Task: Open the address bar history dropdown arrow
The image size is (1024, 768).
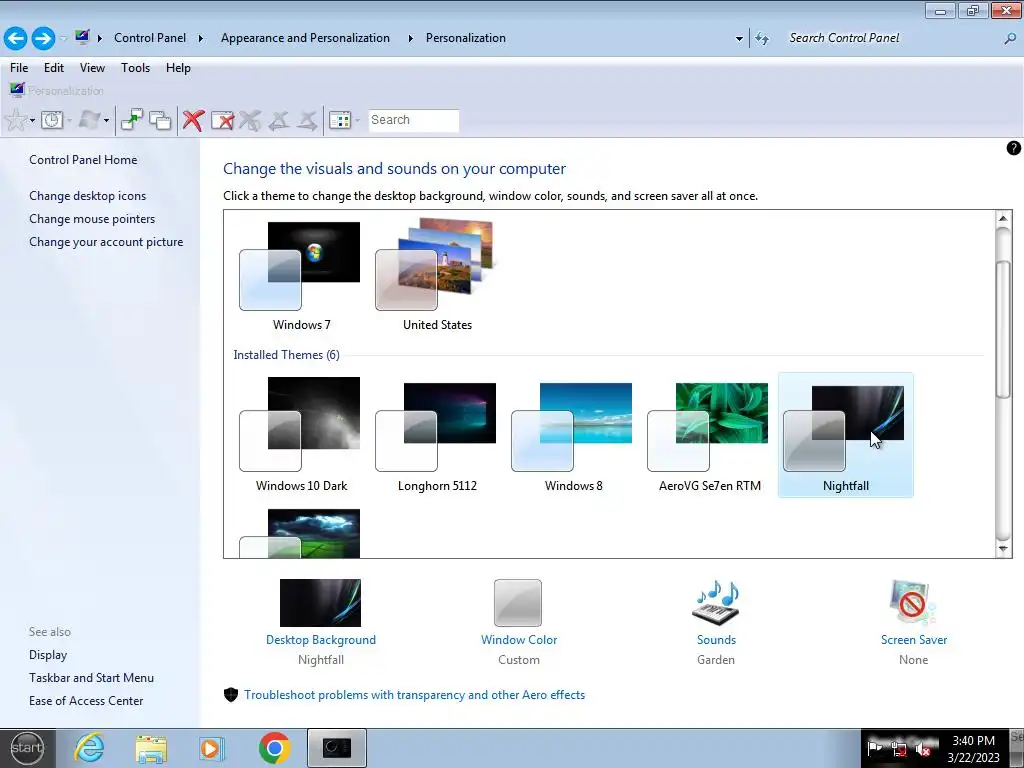Action: click(739, 39)
